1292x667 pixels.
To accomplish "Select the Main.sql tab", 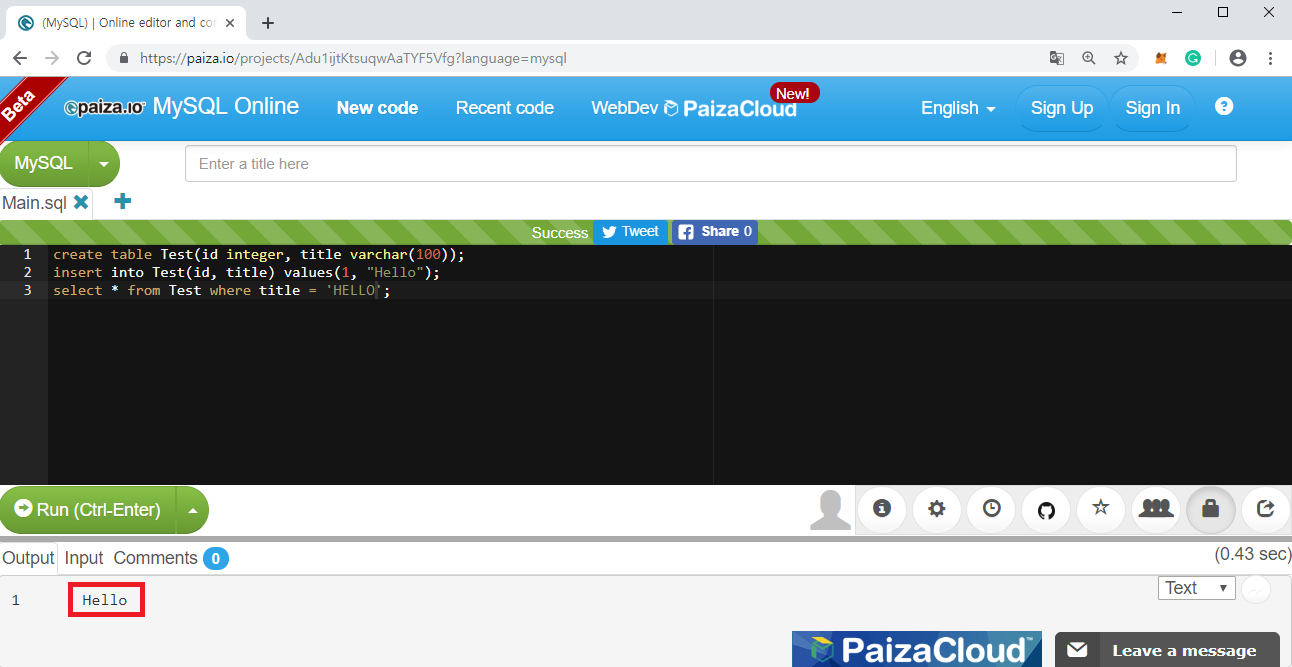I will 34,202.
